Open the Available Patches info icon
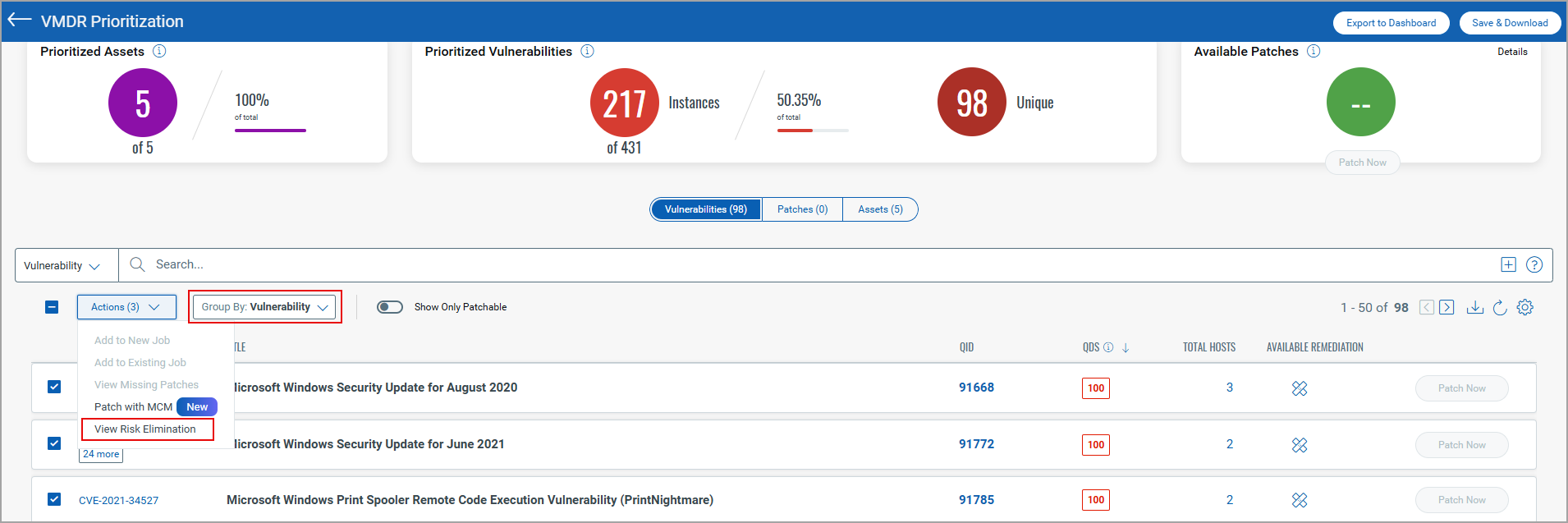1568x523 pixels. (x=1314, y=51)
